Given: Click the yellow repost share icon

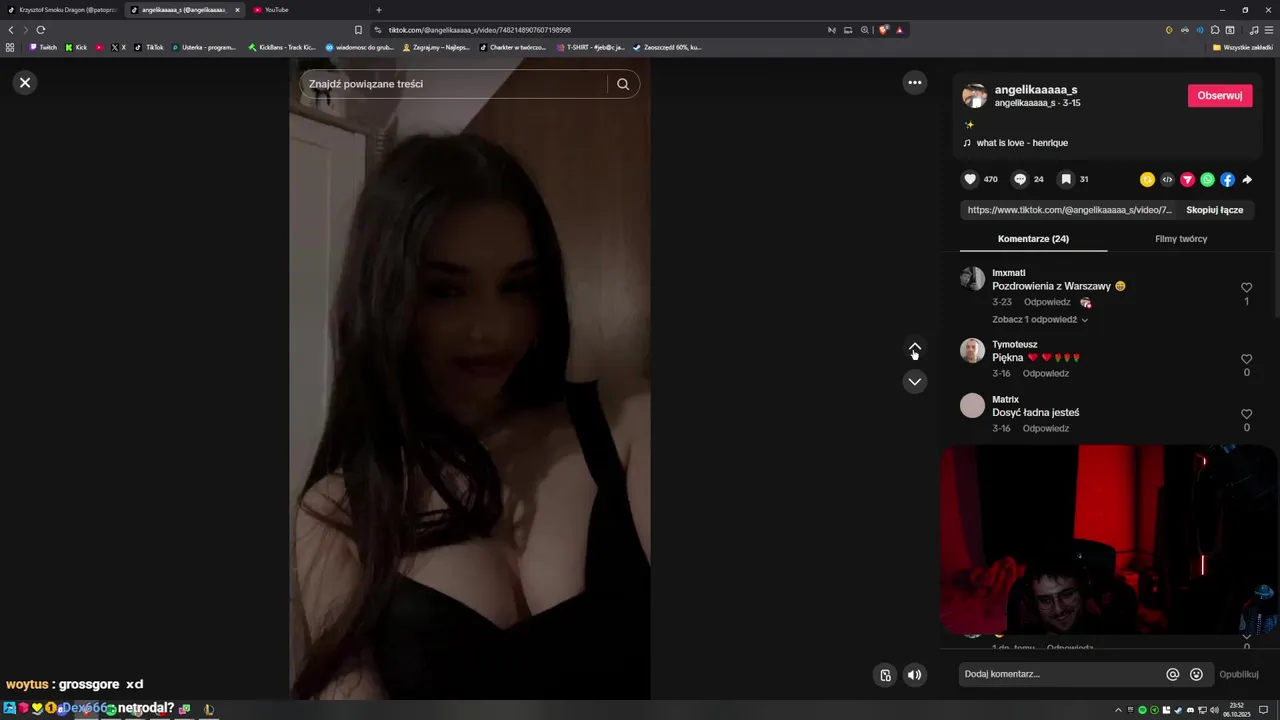Looking at the screenshot, I should [x=1147, y=180].
